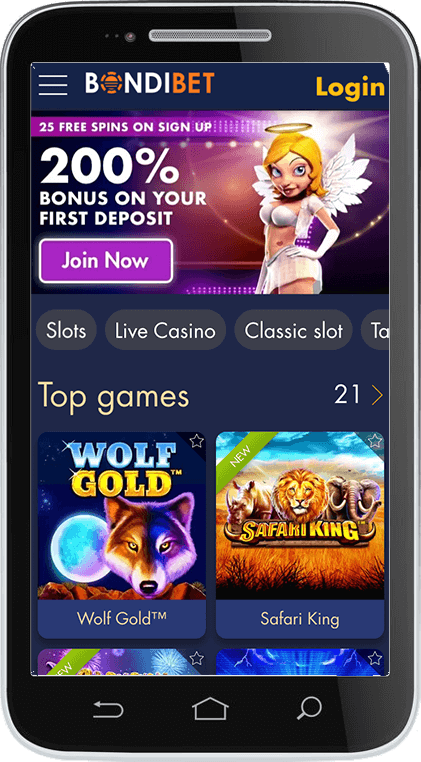Expand Top games with the arrow
This screenshot has height=762, width=421.
click(377, 395)
